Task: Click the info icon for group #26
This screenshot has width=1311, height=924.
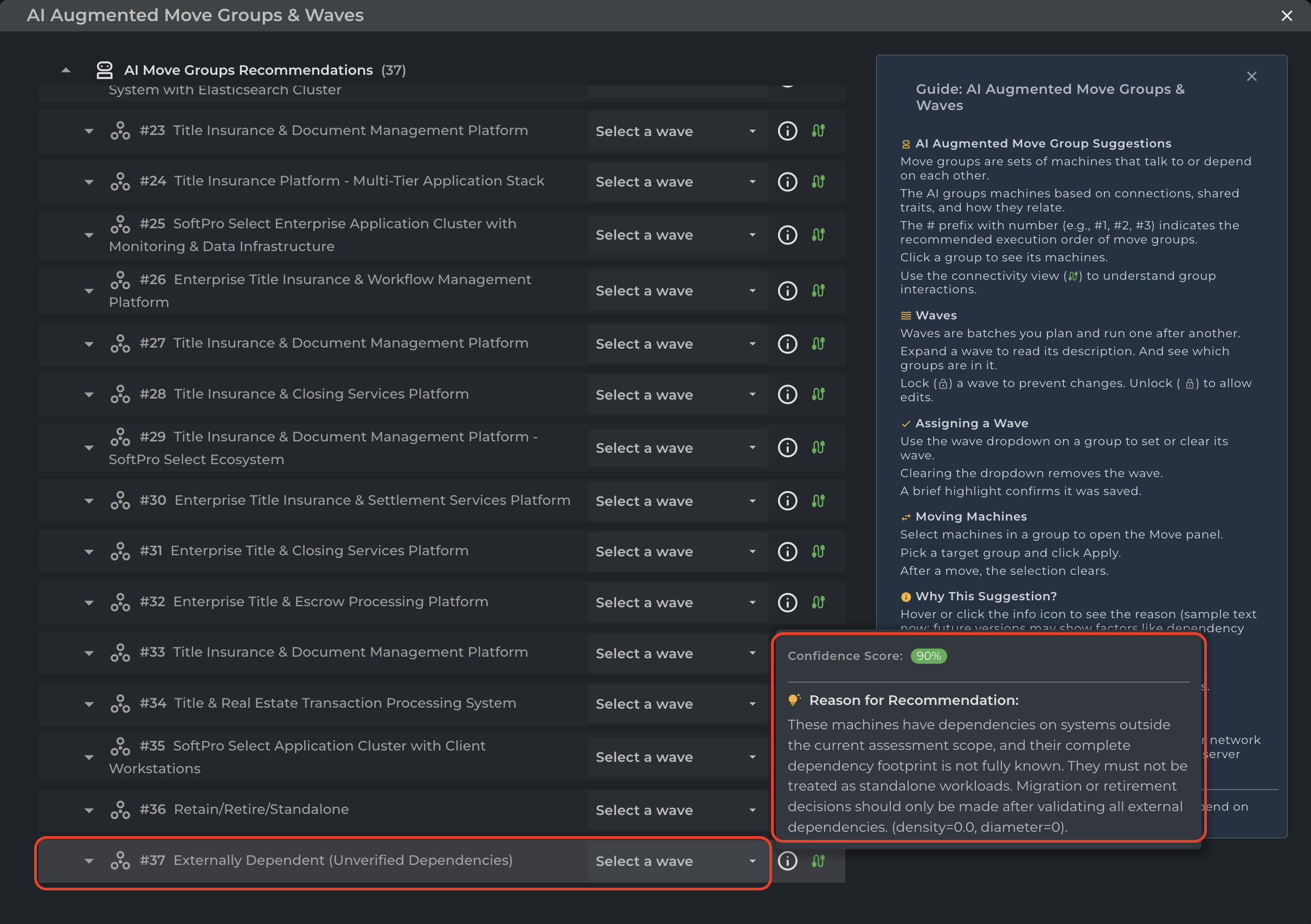Action: coord(787,291)
